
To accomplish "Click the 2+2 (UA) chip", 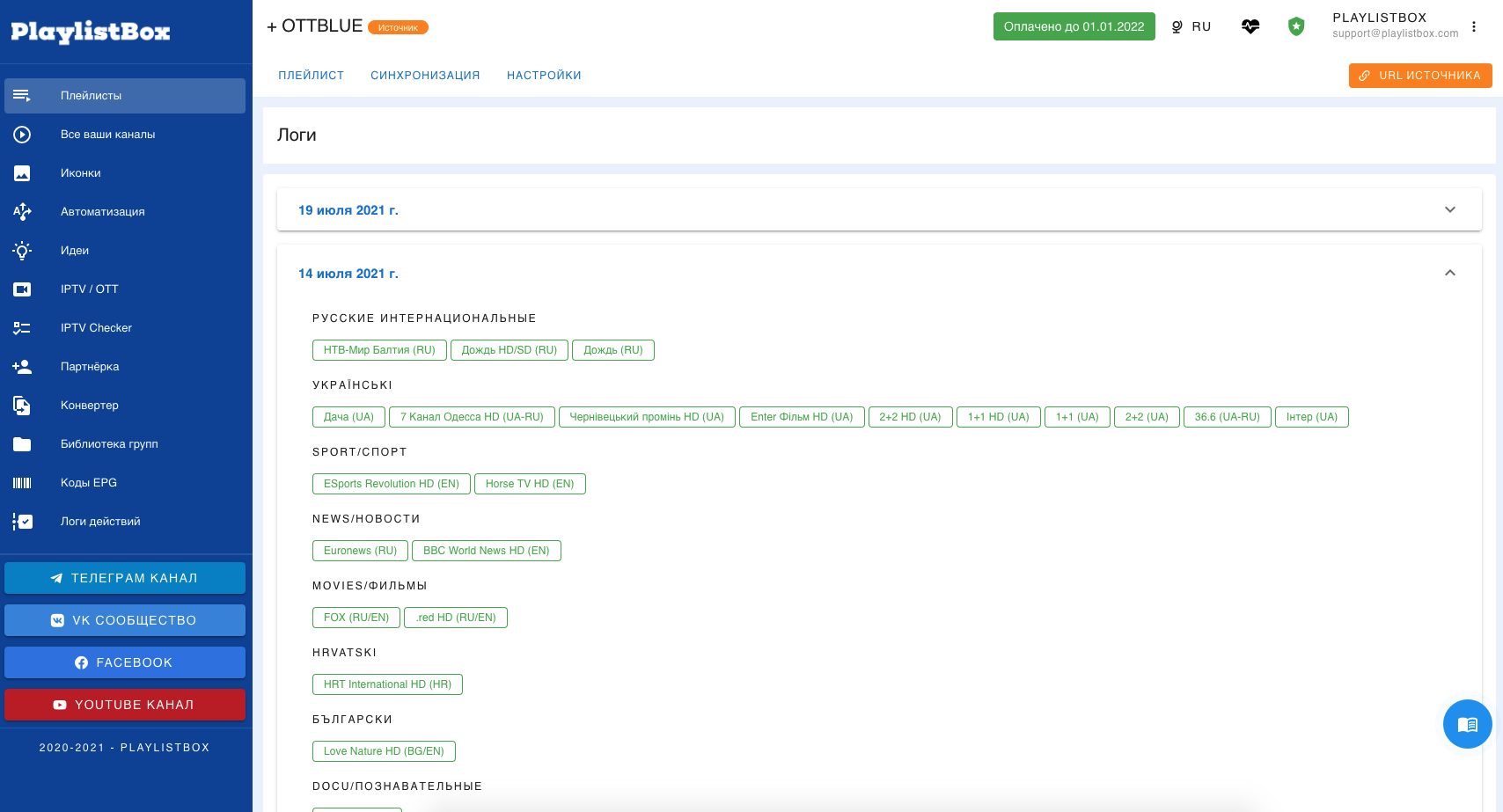I will (1147, 417).
